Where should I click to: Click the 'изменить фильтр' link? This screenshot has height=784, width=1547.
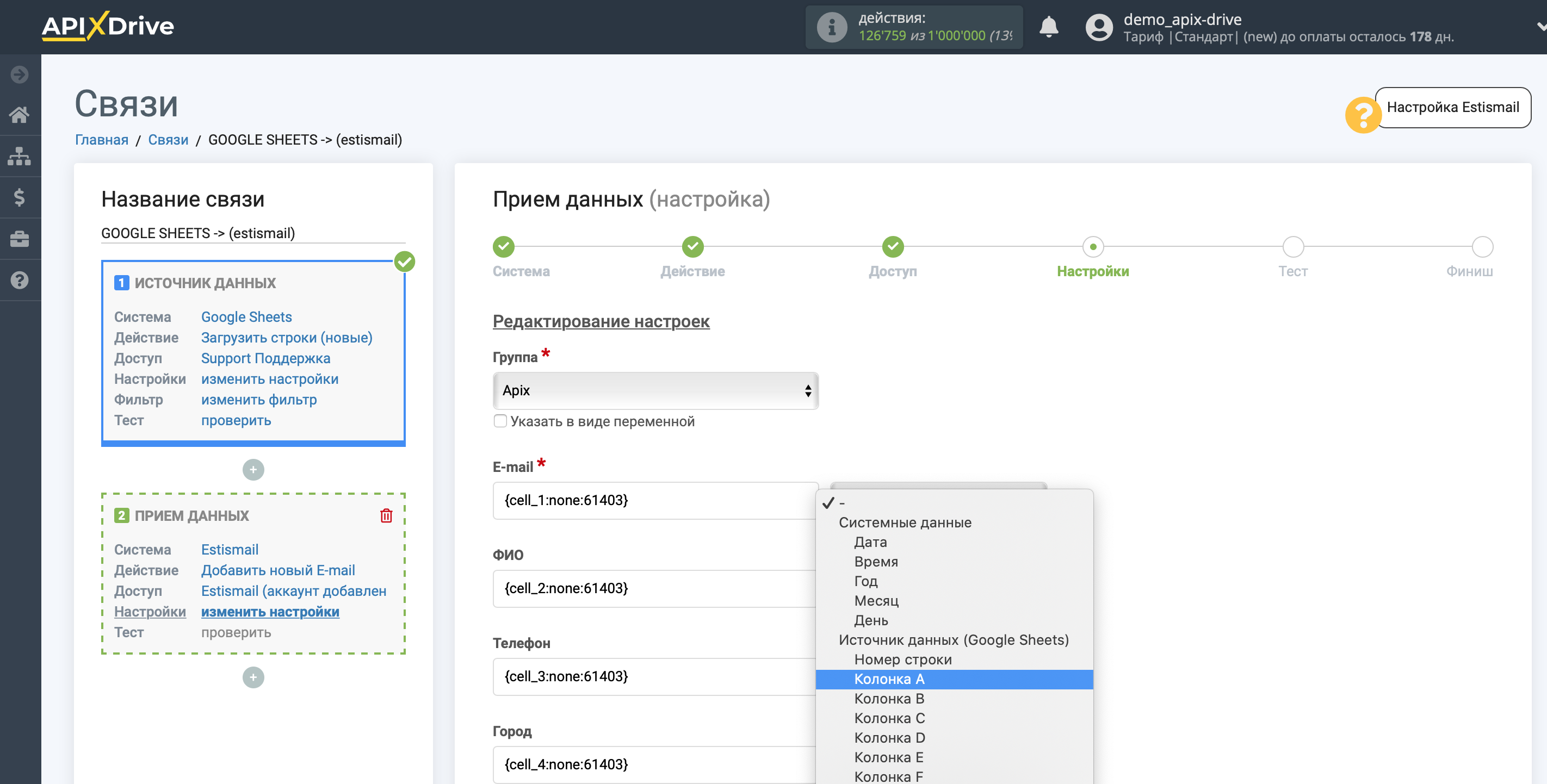pos(259,400)
